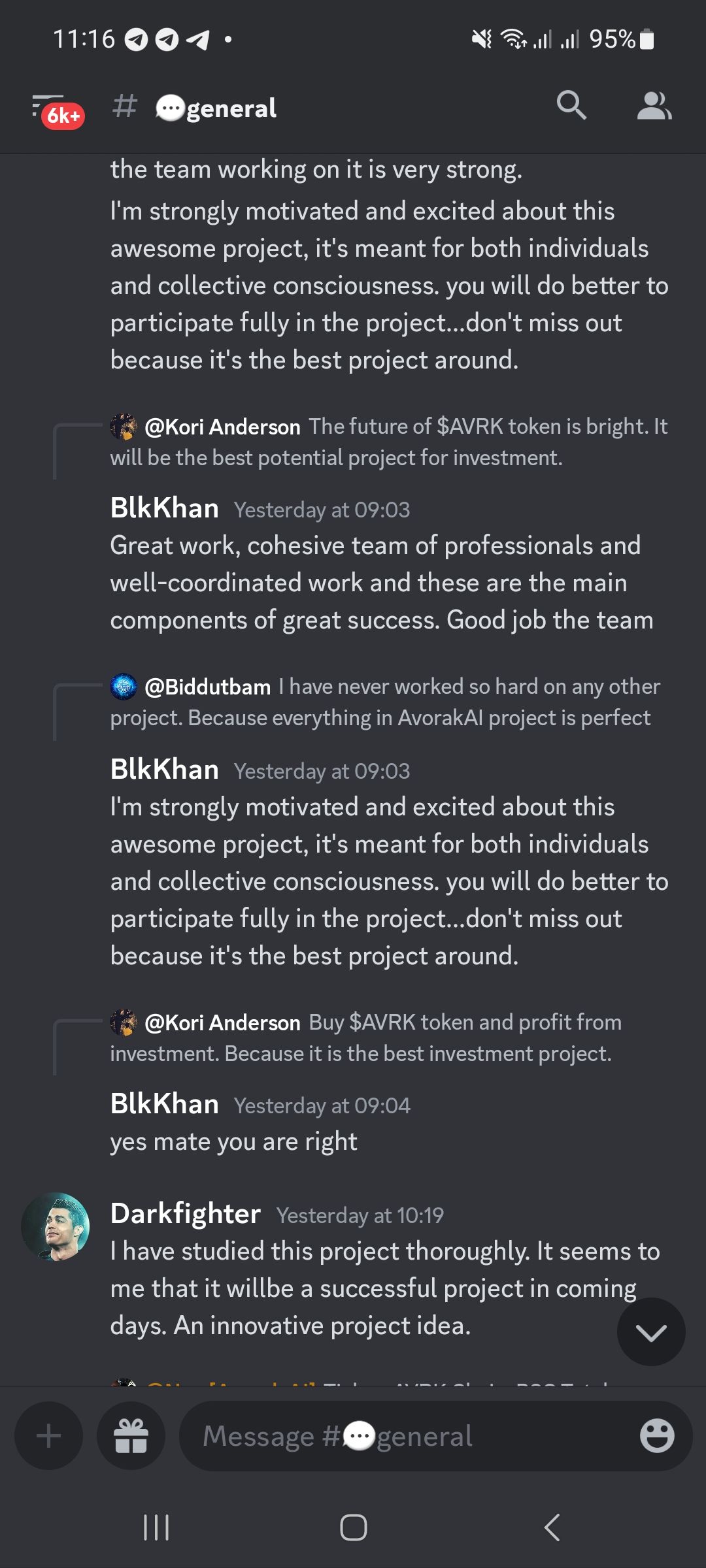Open channel drawer with 6k+ badge

click(58, 111)
